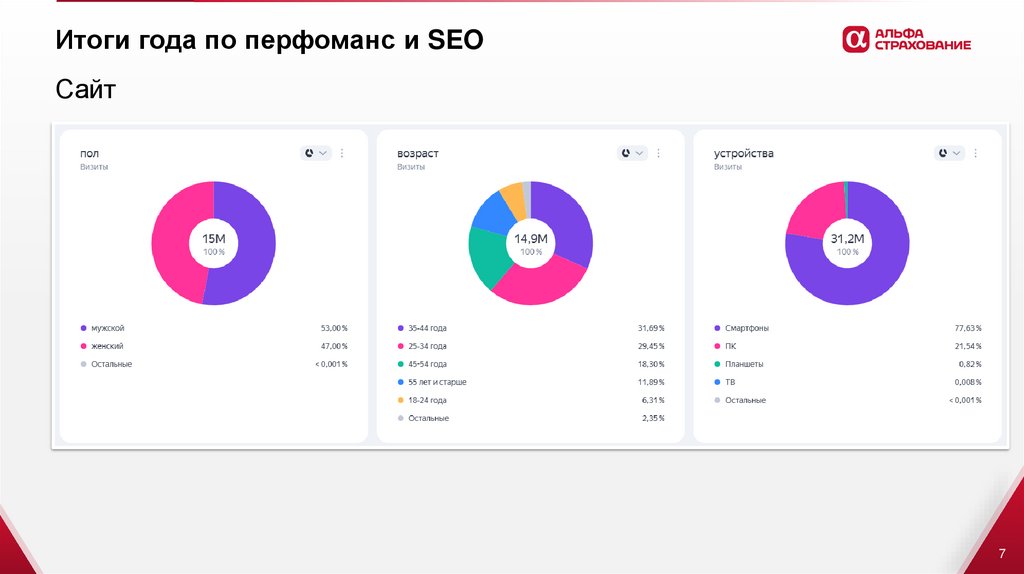The image size is (1024, 574).
Task: Click the 2,35% value
Action: (653, 418)
